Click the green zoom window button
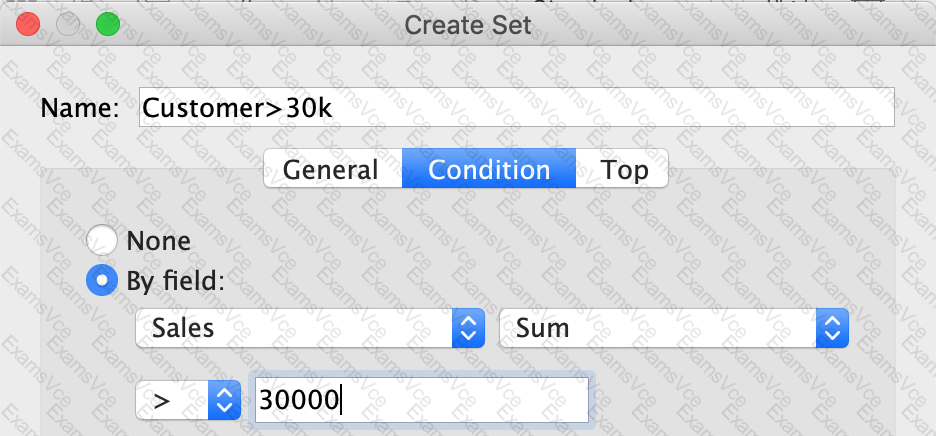The height and width of the screenshot is (436, 936). [108, 24]
